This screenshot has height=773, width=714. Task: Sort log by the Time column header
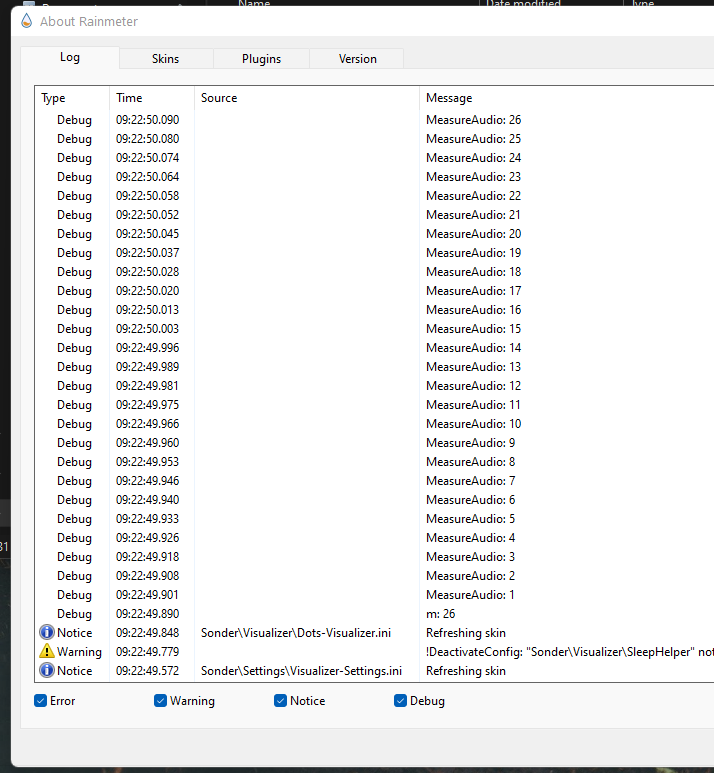pos(152,98)
